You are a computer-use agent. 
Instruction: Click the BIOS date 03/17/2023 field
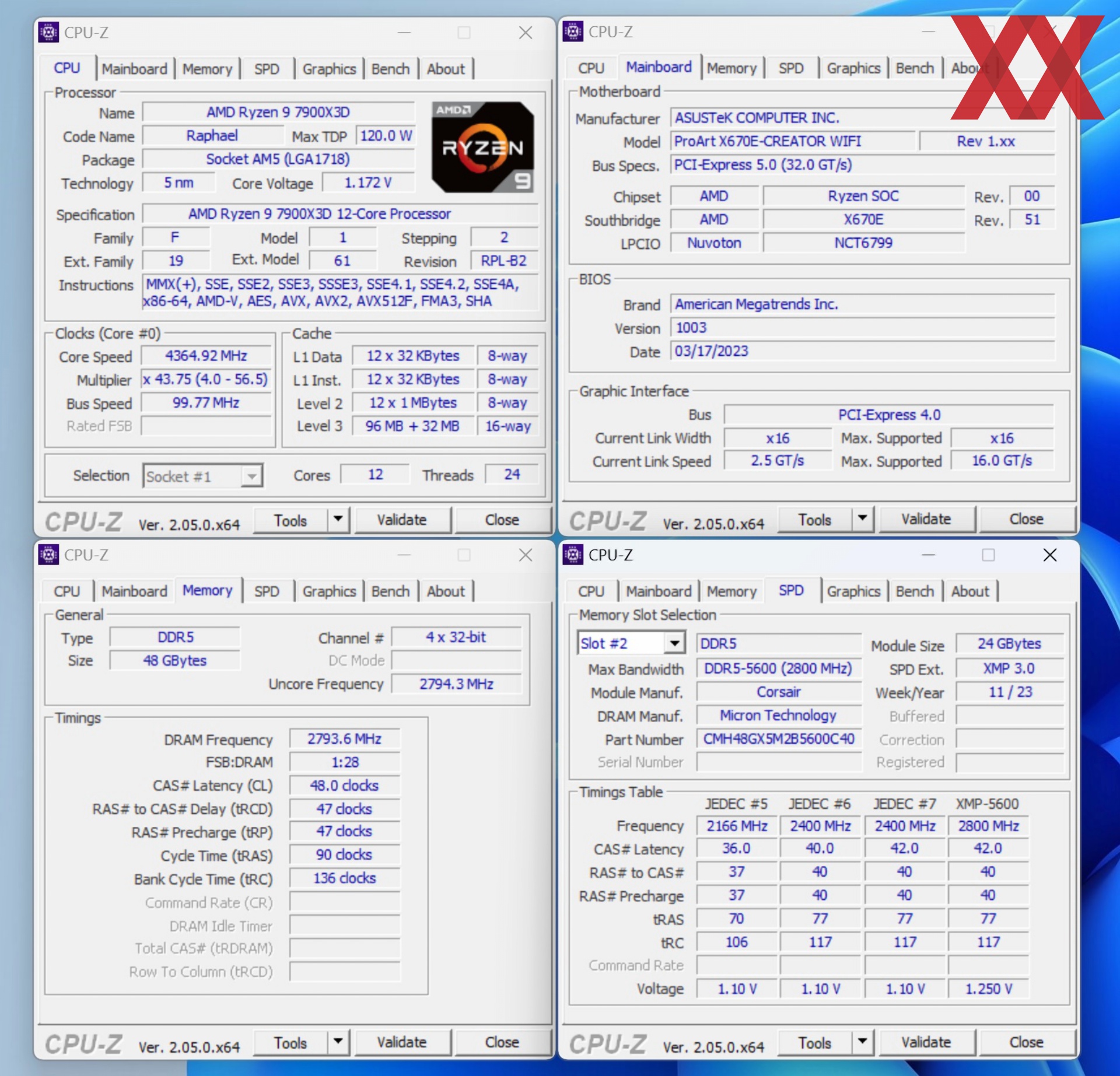click(x=862, y=351)
